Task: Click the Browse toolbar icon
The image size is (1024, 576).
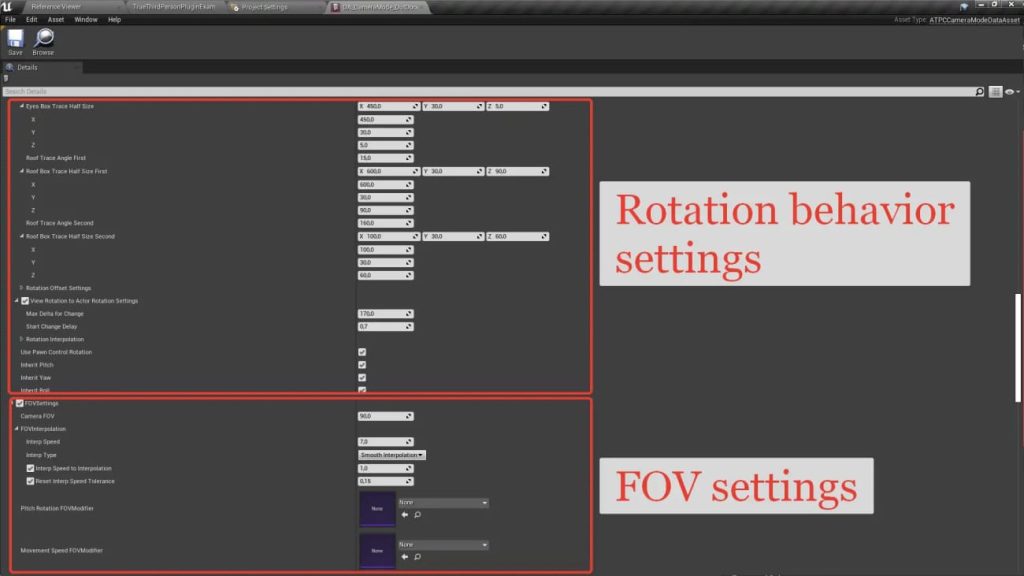Action: 43,42
